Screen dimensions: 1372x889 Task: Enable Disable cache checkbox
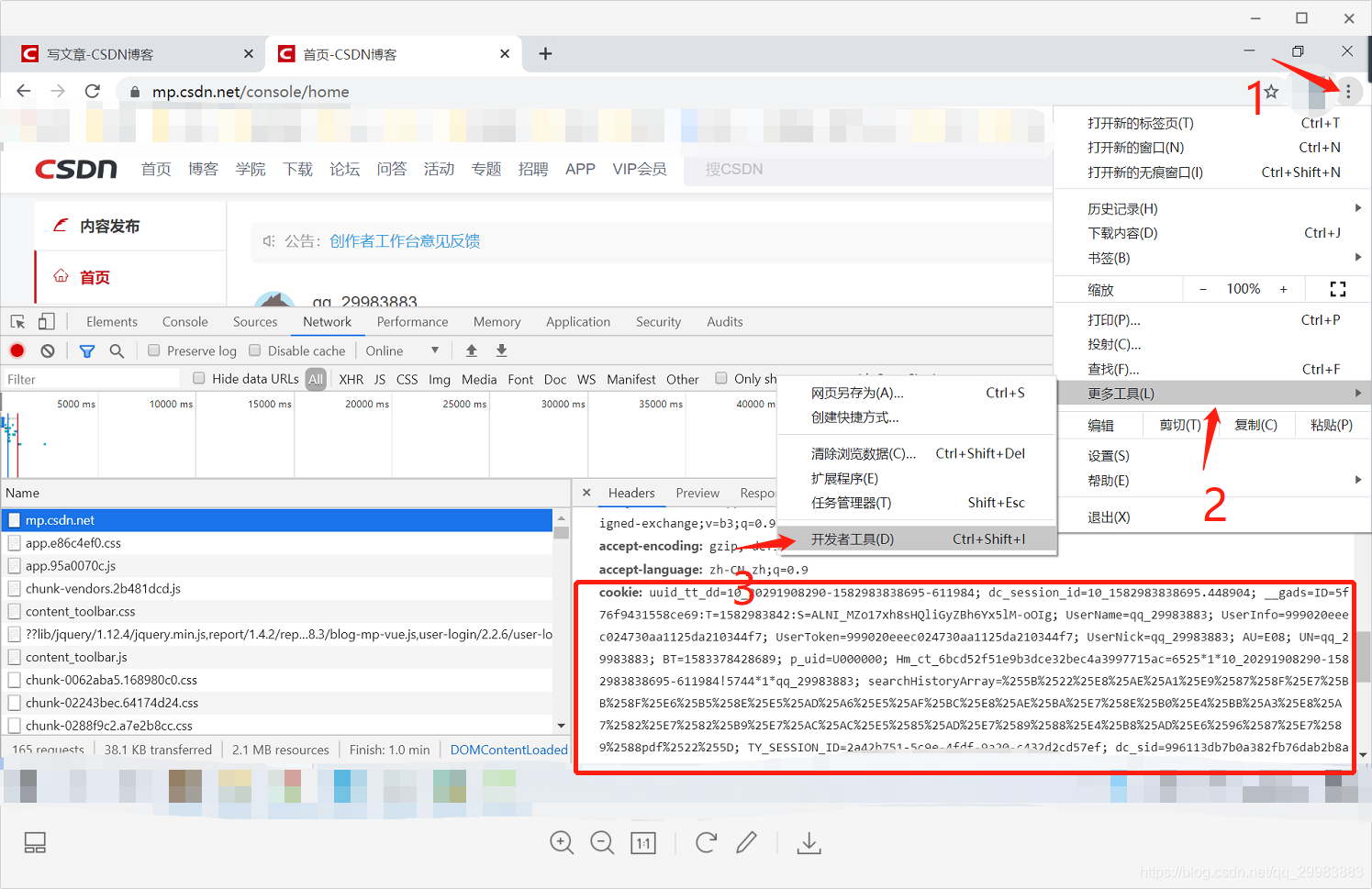(255, 350)
